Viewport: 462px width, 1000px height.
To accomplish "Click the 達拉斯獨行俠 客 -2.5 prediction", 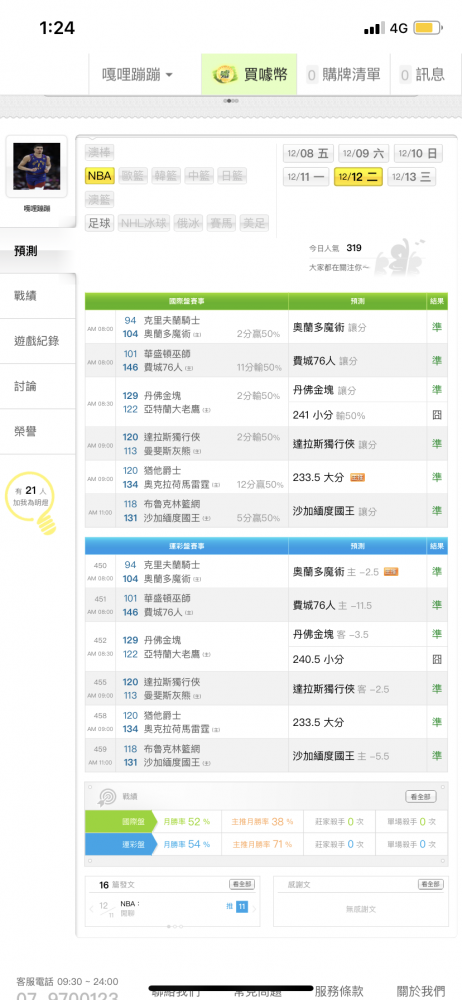I will [341, 689].
